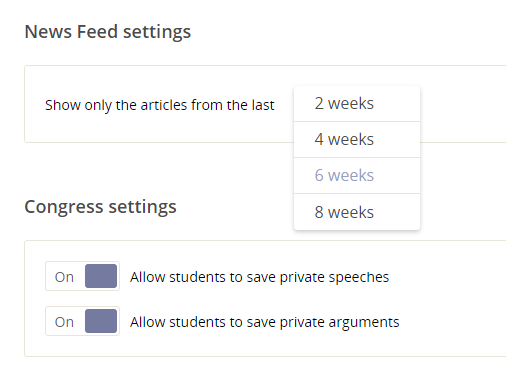Screen dimensions: 506x378
Task: Toggle the private arguments switch
Action: [x=82, y=321]
